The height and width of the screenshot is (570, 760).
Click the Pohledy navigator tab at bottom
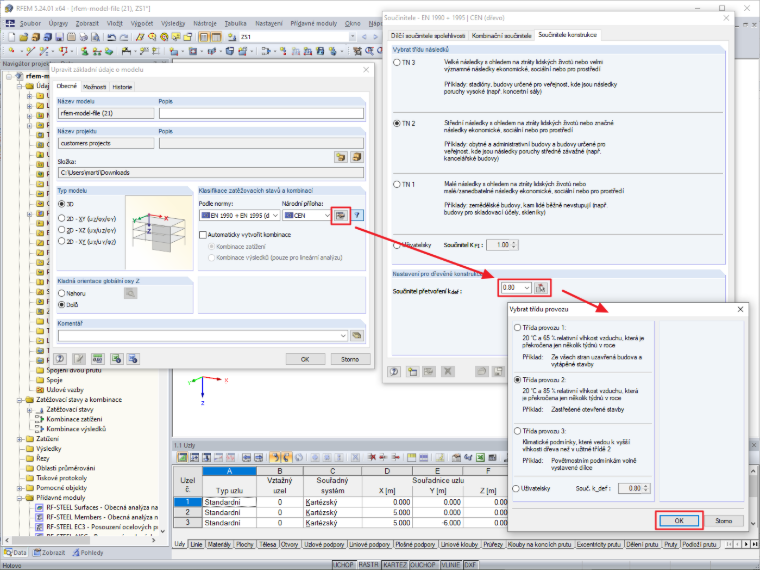(88, 553)
